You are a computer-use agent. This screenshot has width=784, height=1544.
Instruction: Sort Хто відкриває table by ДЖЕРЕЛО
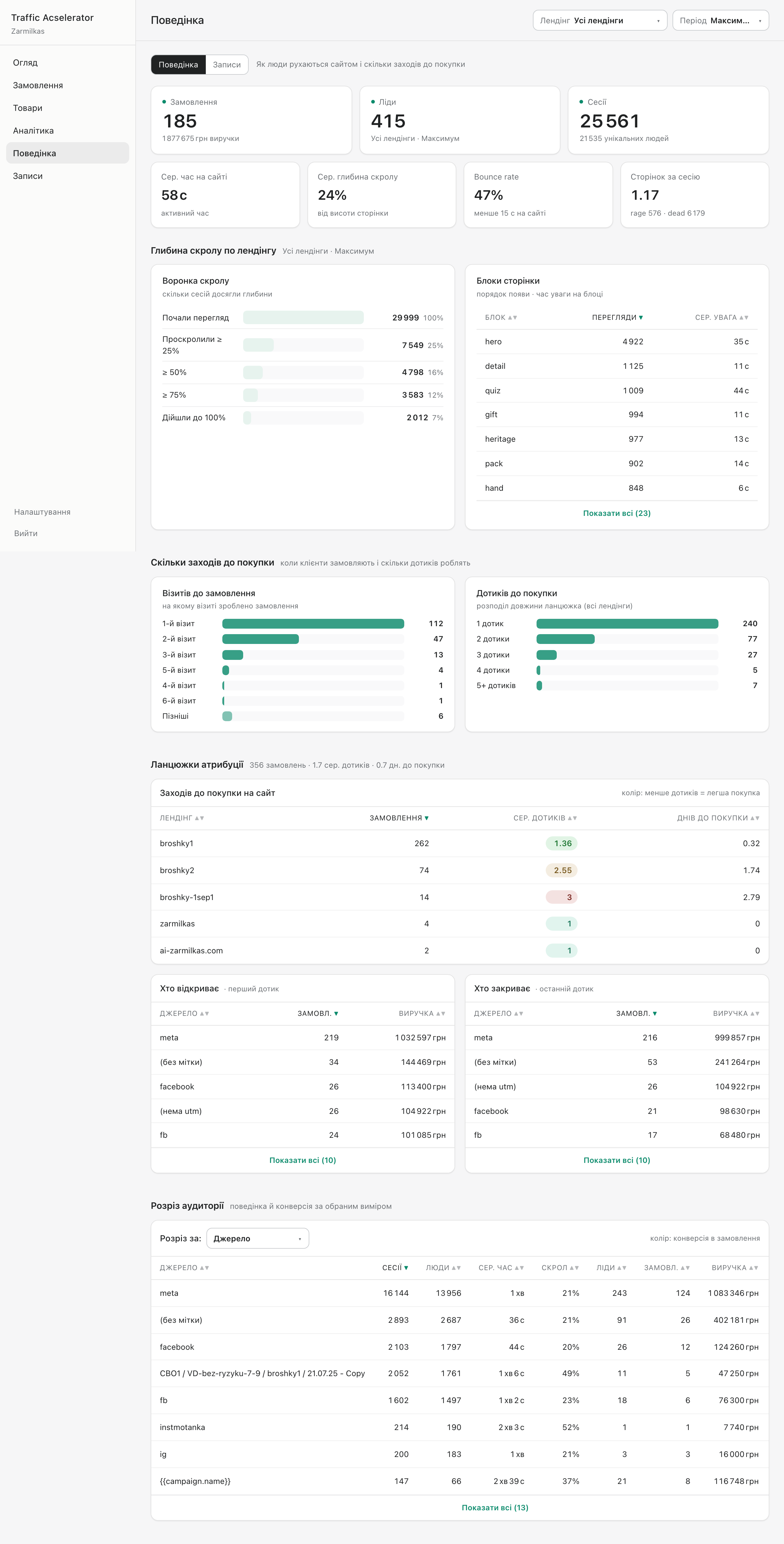click(x=185, y=1013)
